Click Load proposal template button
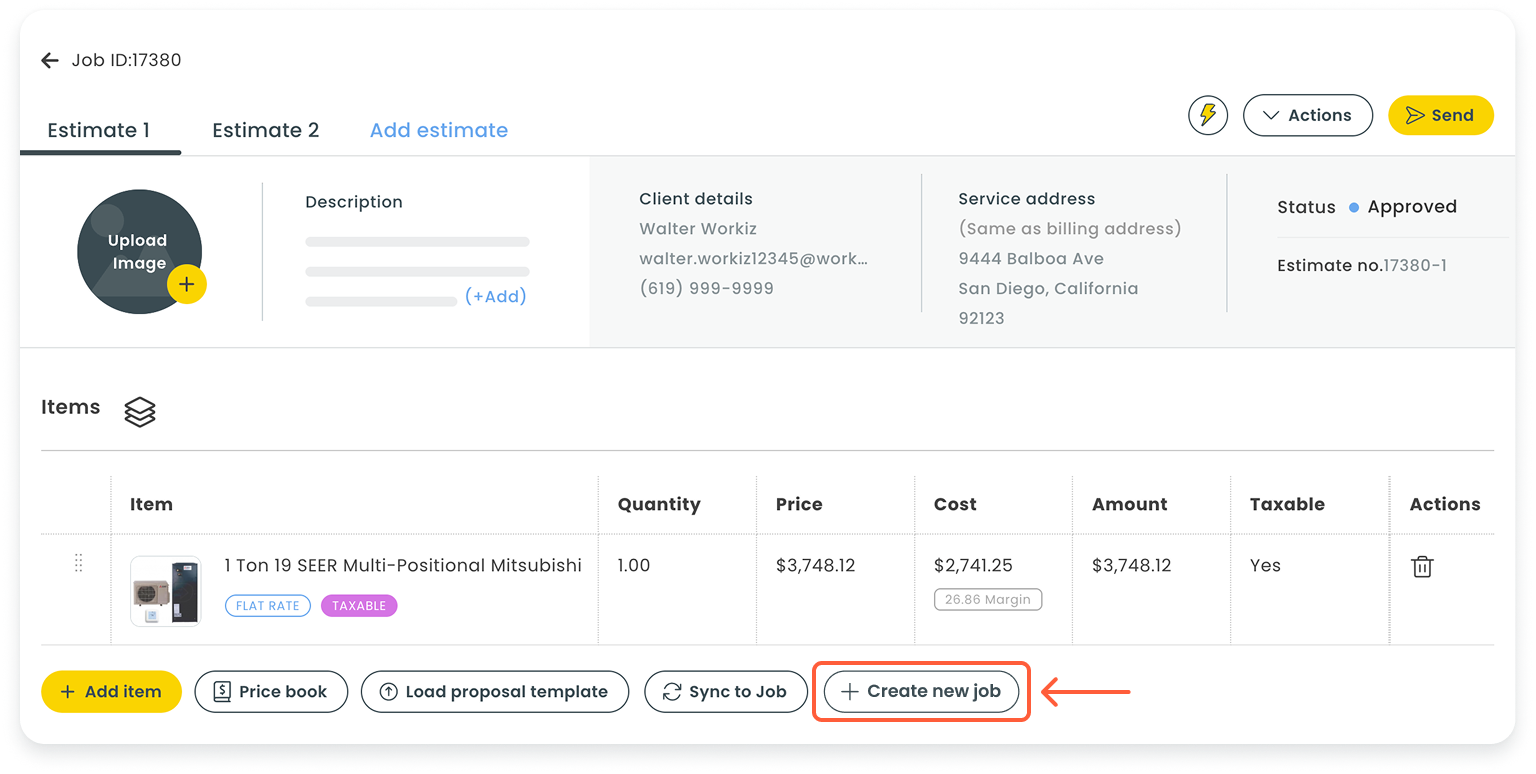 [494, 692]
